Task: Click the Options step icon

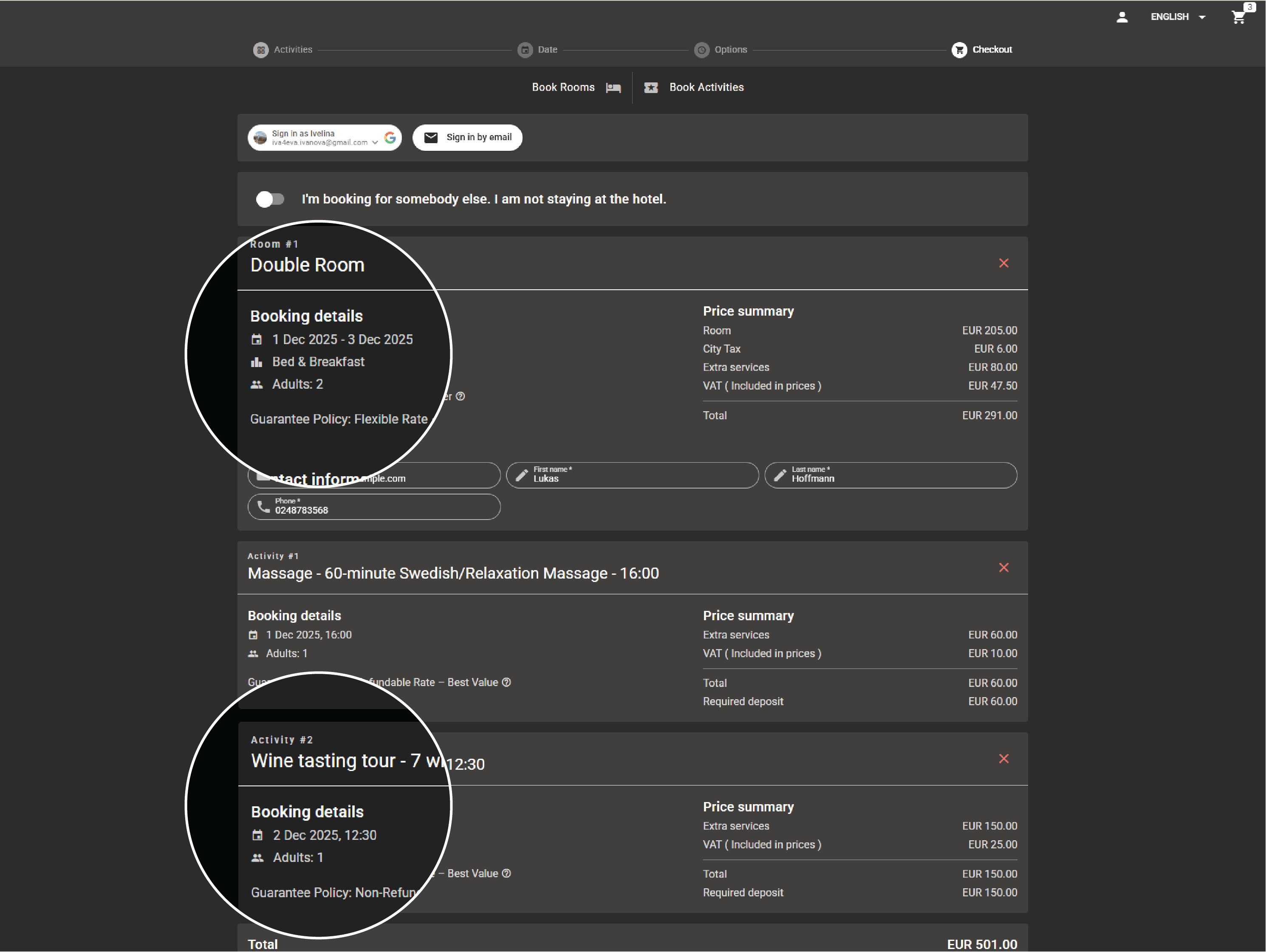Action: pos(702,50)
